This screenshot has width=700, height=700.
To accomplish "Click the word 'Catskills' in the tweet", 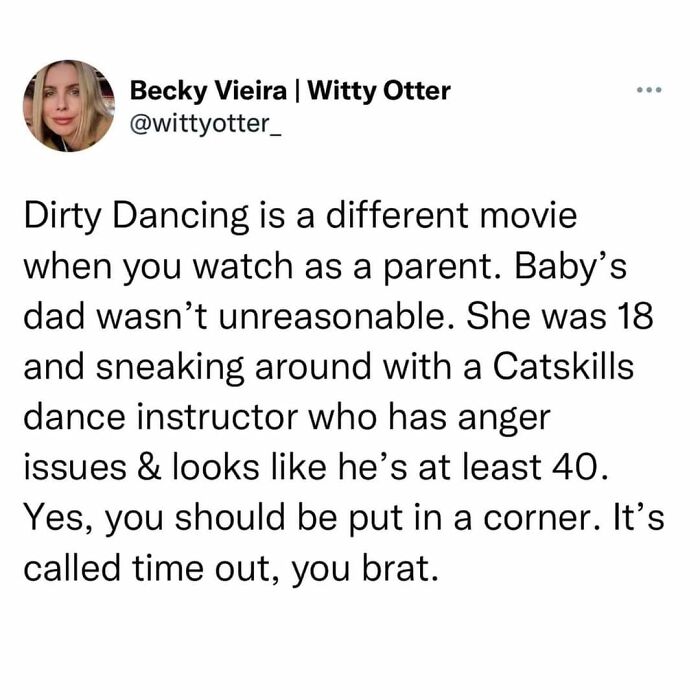I will (x=563, y=367).
